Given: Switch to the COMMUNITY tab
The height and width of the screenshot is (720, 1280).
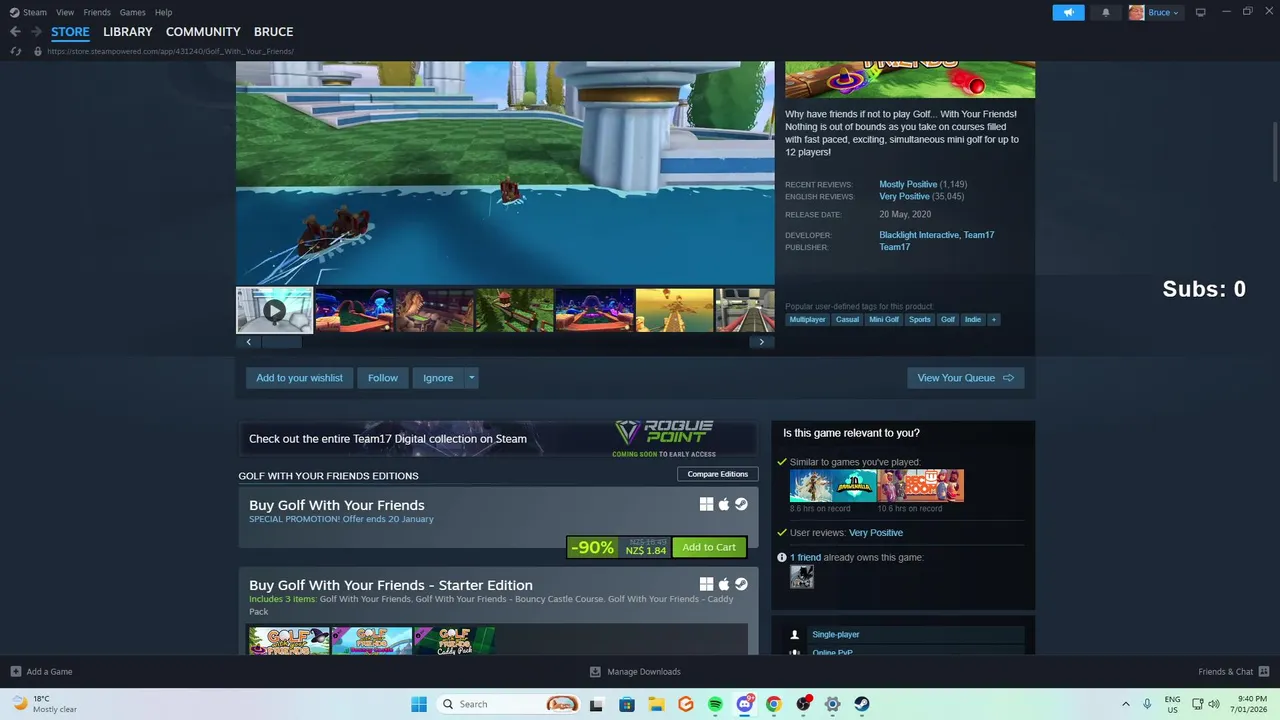Looking at the screenshot, I should click(x=203, y=32).
